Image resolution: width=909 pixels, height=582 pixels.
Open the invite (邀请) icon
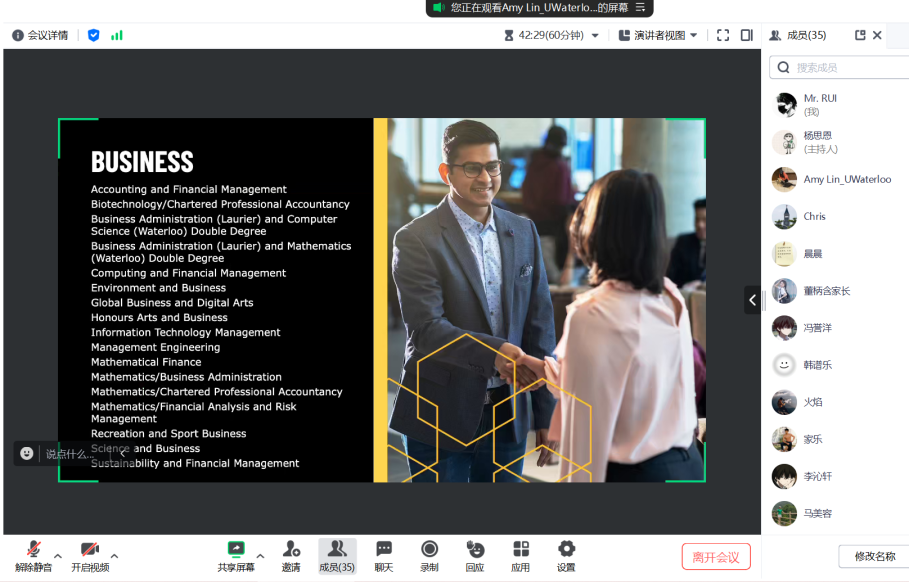coord(291,556)
